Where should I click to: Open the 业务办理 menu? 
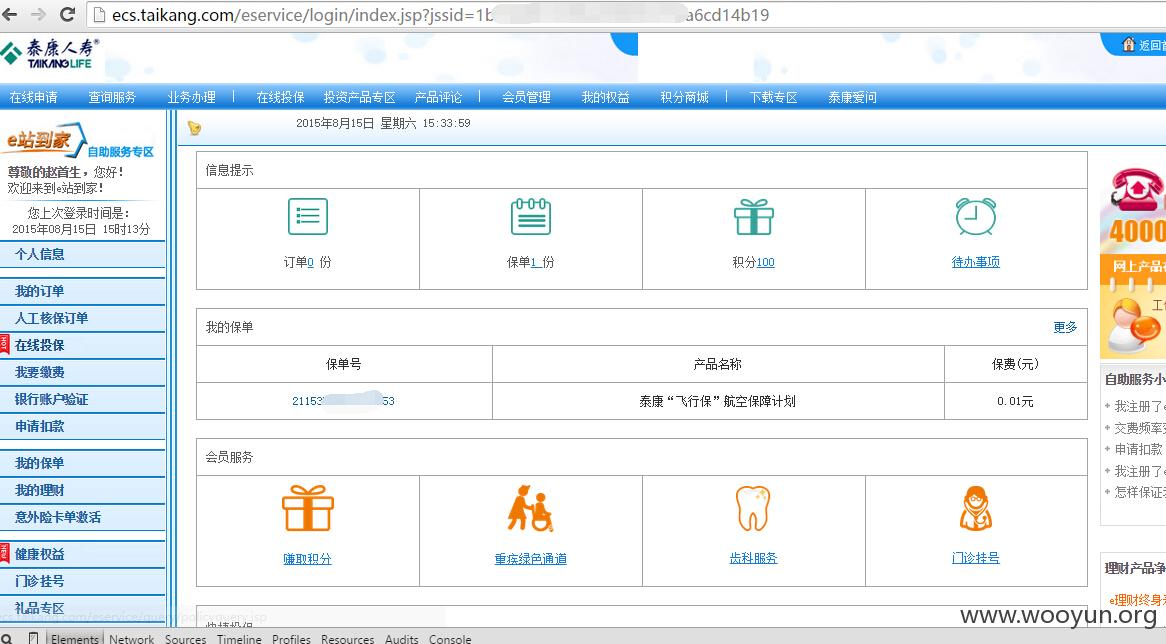pyautogui.click(x=191, y=97)
